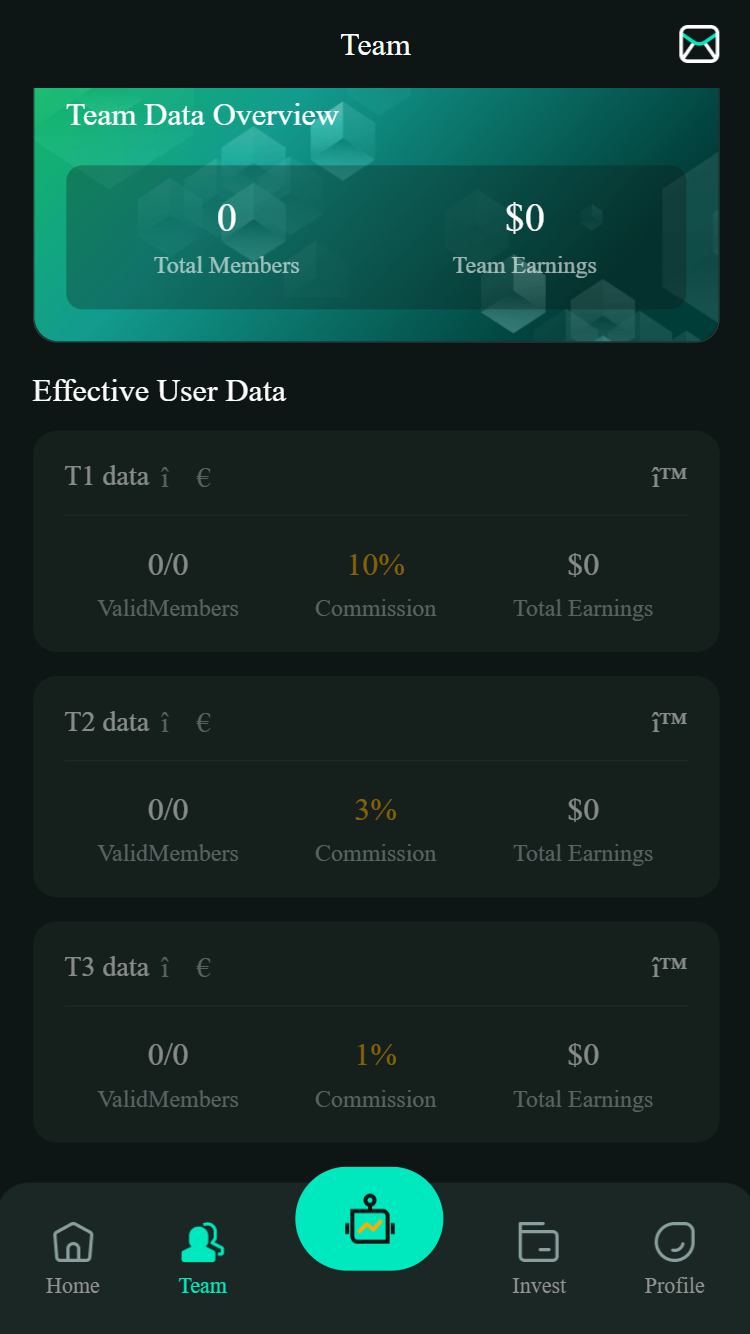Click the T3 1% Commission value
This screenshot has height=1334, width=750.
(x=376, y=1055)
